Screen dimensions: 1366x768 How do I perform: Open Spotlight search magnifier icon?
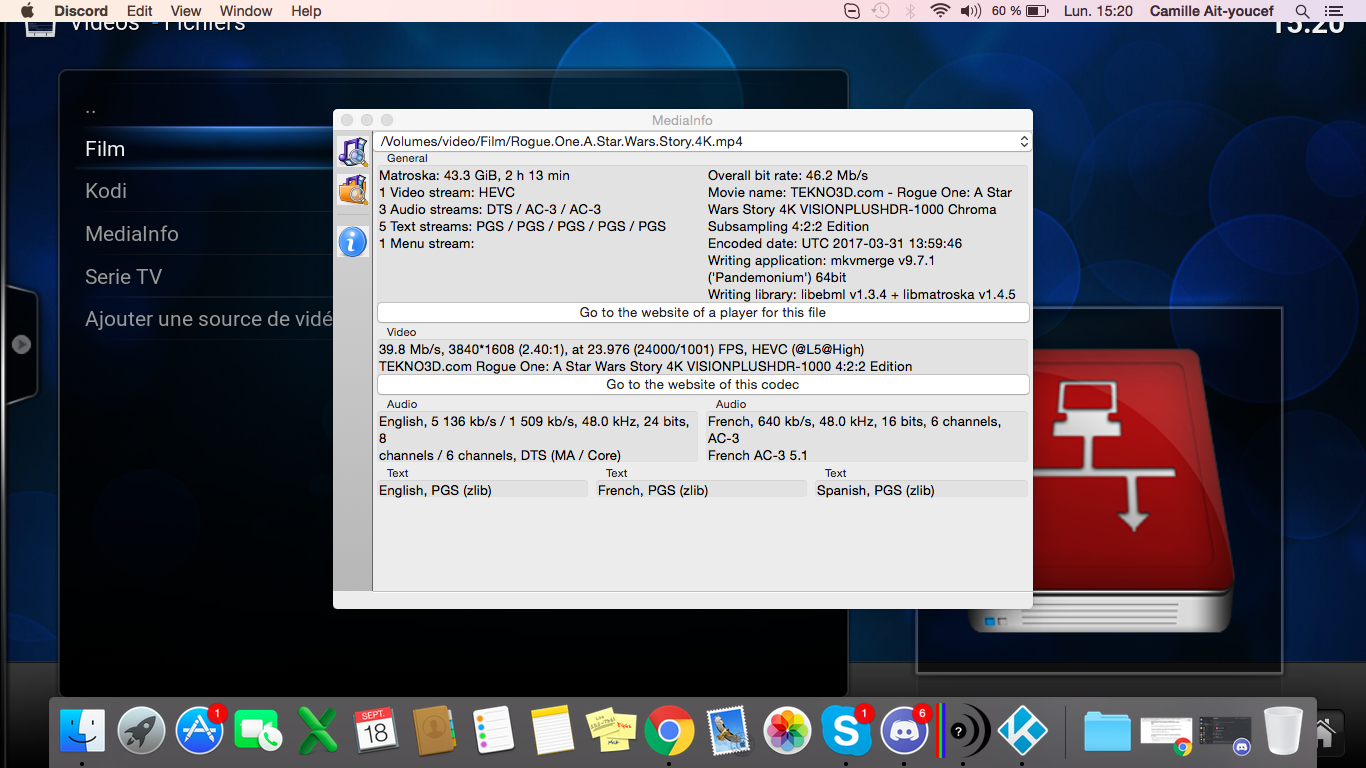pos(1302,11)
